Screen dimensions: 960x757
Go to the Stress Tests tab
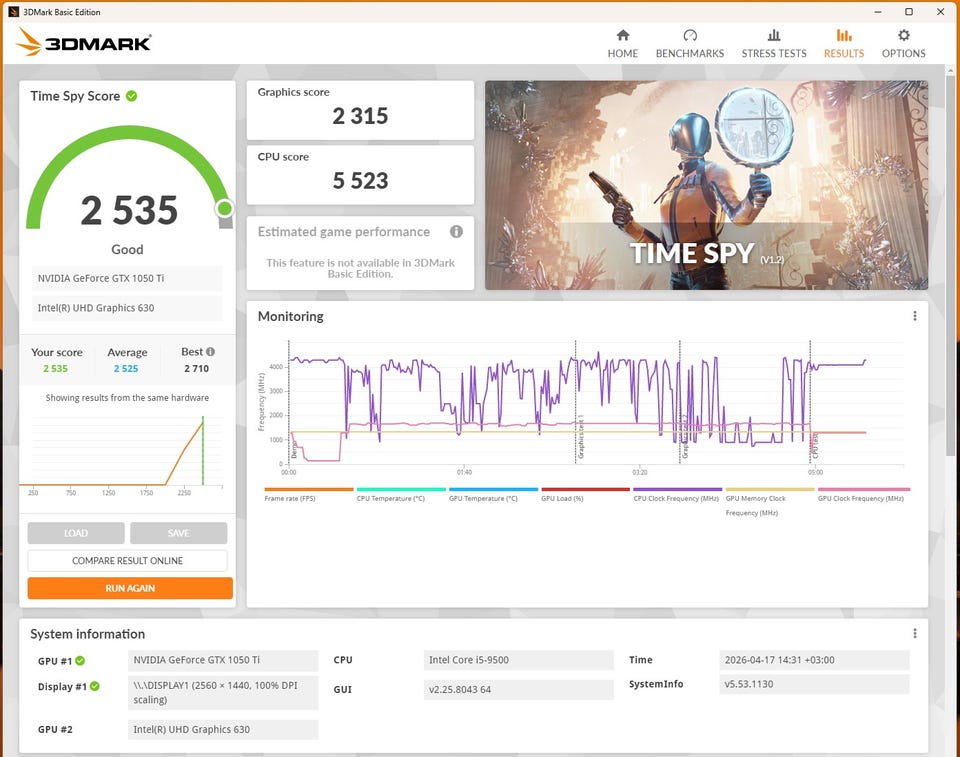coord(774,43)
